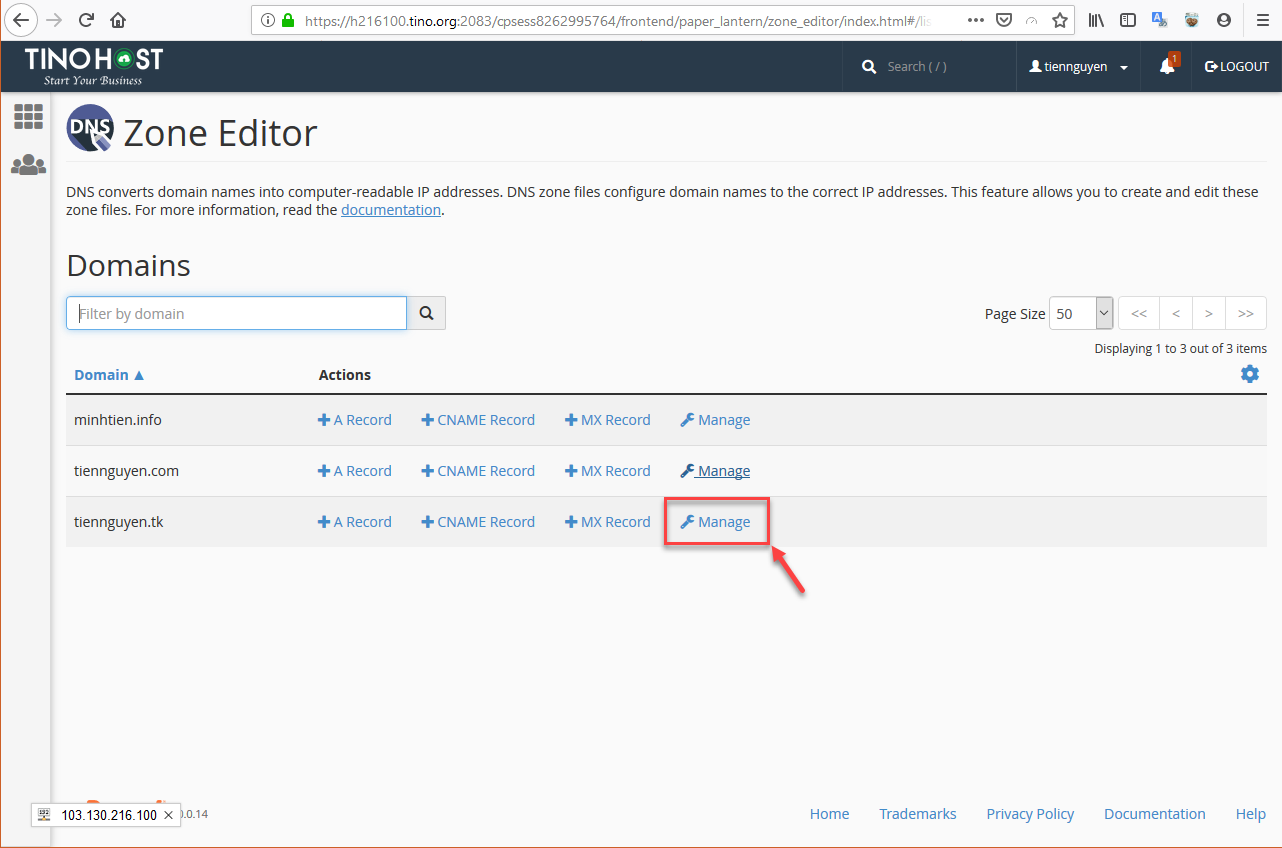1282x848 pixels.
Task: Click Manage for minhtien.info
Action: point(715,420)
